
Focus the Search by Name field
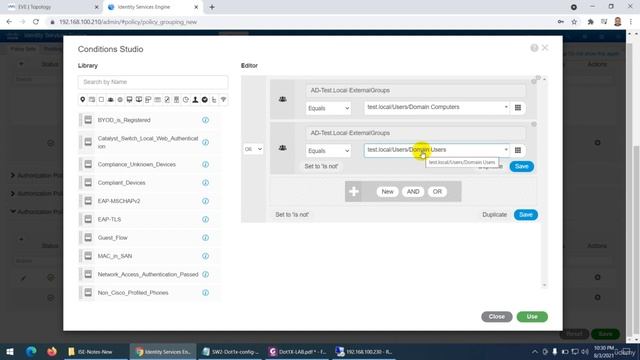click(x=153, y=82)
